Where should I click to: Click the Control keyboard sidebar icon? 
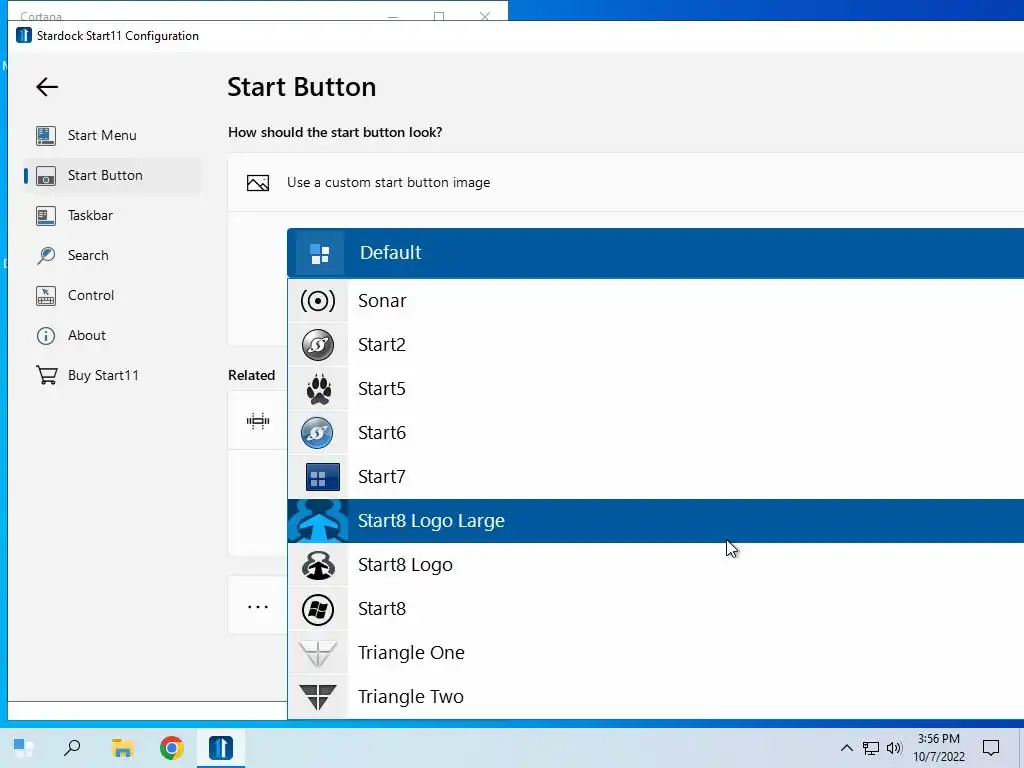click(x=46, y=295)
